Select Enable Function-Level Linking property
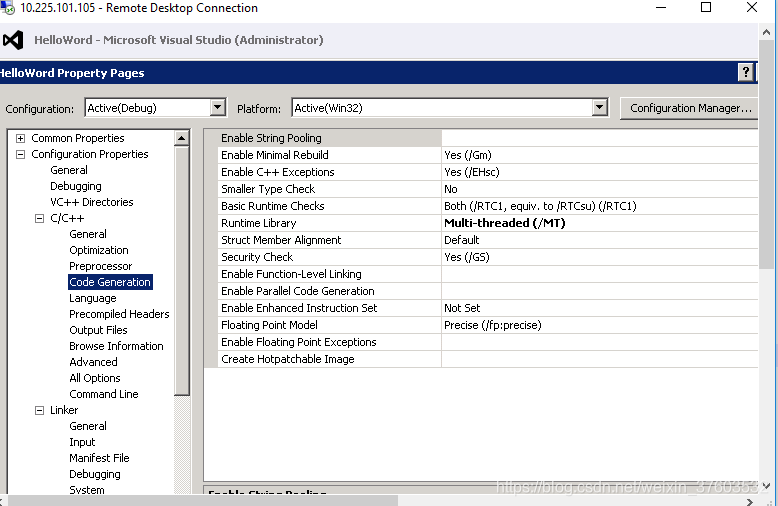Image resolution: width=778 pixels, height=506 pixels. pos(329,274)
